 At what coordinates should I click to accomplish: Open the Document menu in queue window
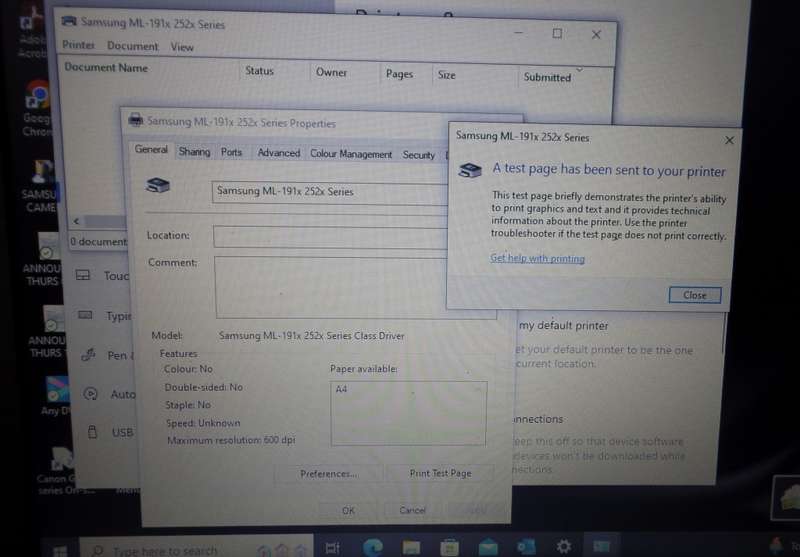pyautogui.click(x=133, y=46)
